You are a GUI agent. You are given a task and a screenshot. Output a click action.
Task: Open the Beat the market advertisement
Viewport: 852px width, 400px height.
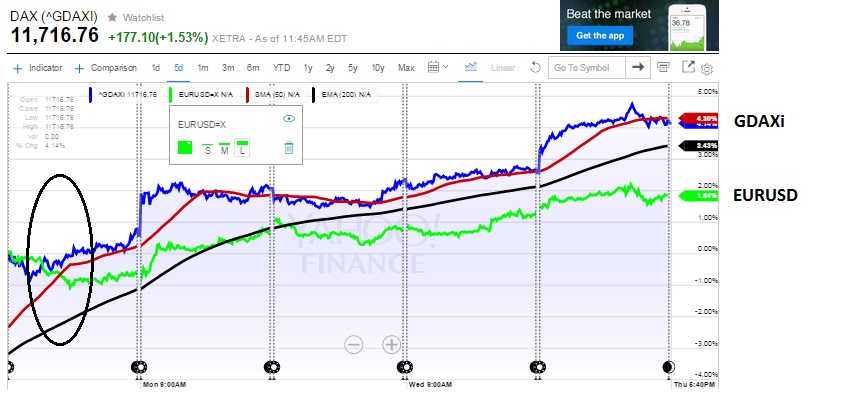coord(640,25)
